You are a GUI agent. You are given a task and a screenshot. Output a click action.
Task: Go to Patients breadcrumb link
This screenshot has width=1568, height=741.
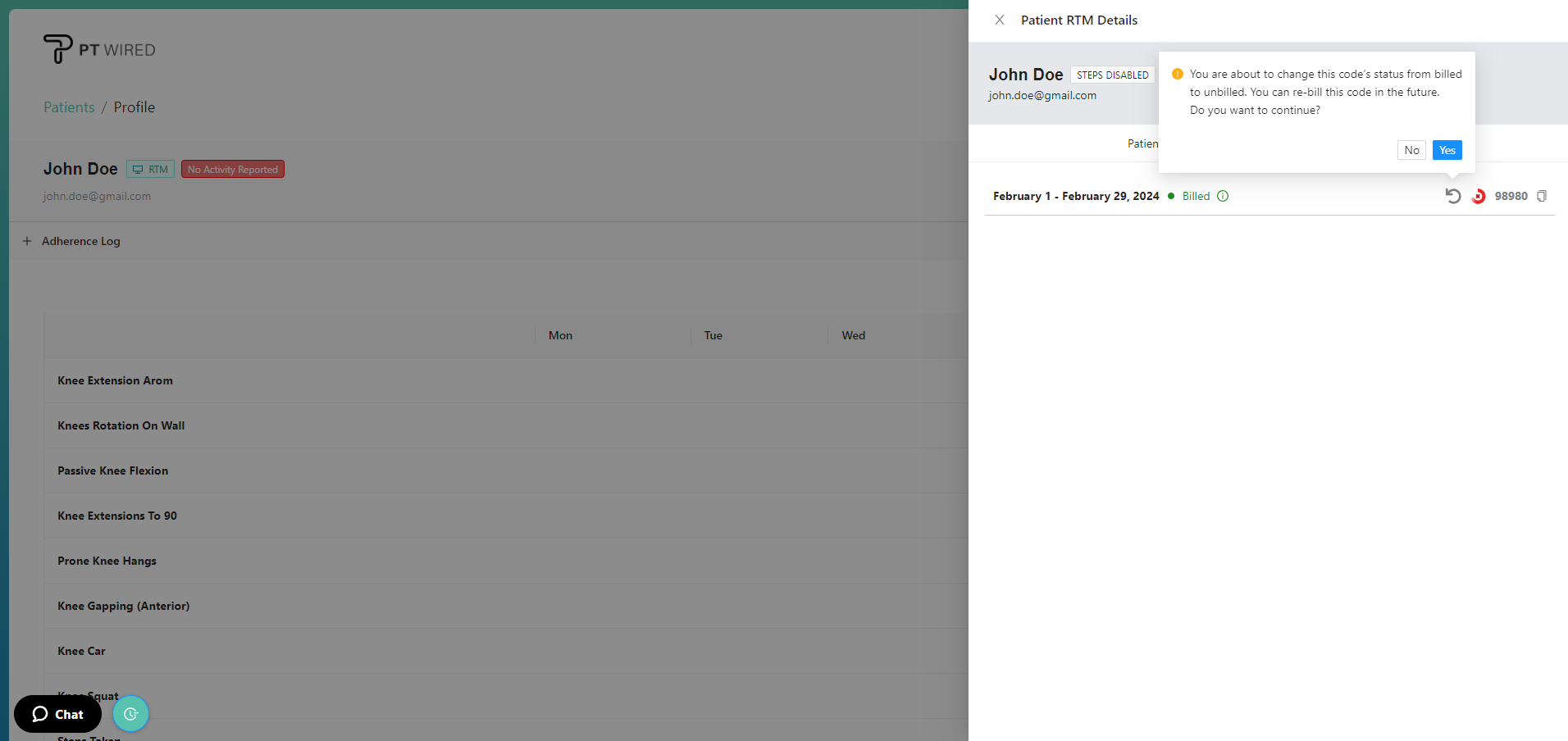(x=69, y=107)
